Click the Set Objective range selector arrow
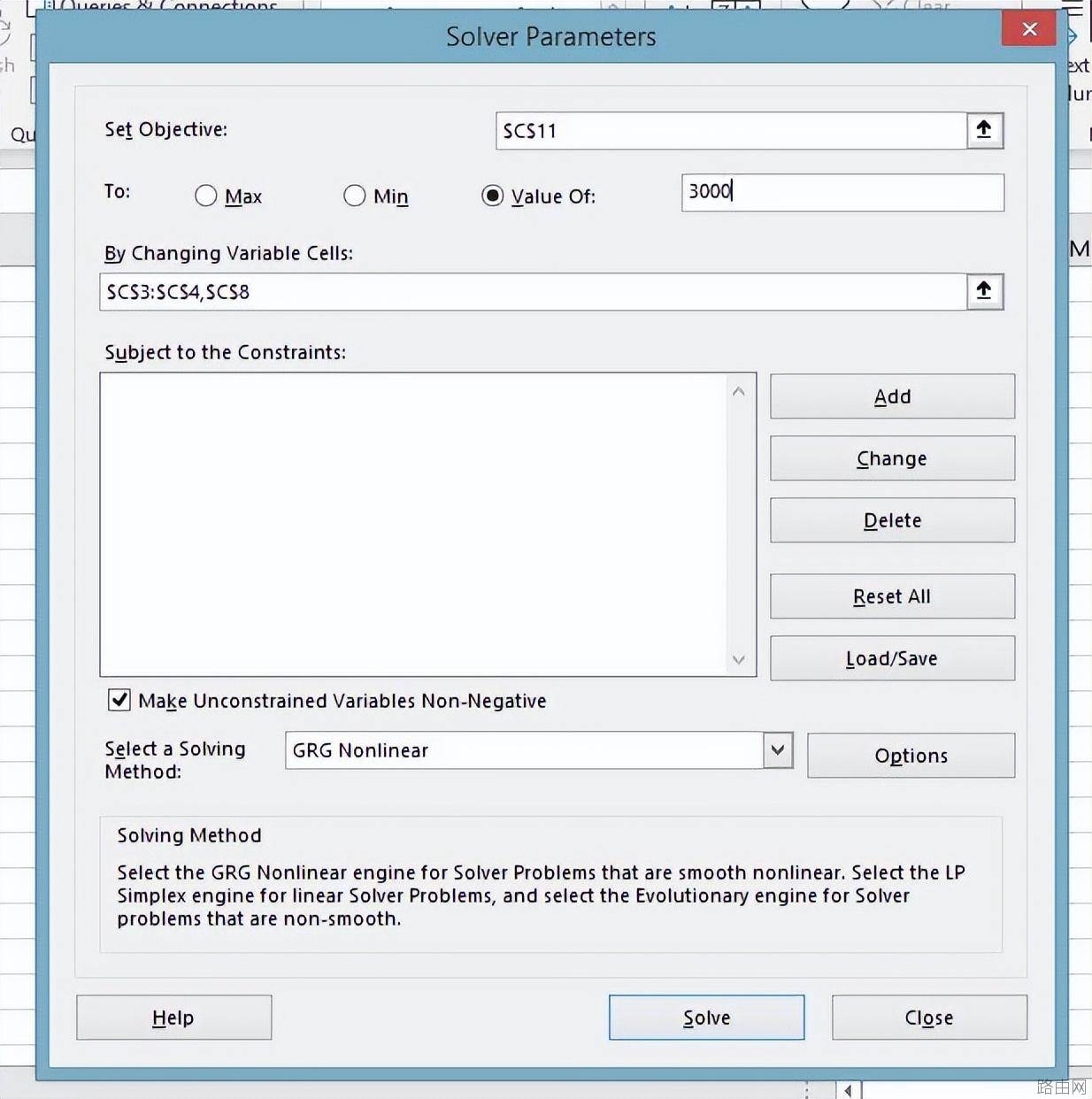This screenshot has height=1099, width=1092. pyautogui.click(x=984, y=131)
